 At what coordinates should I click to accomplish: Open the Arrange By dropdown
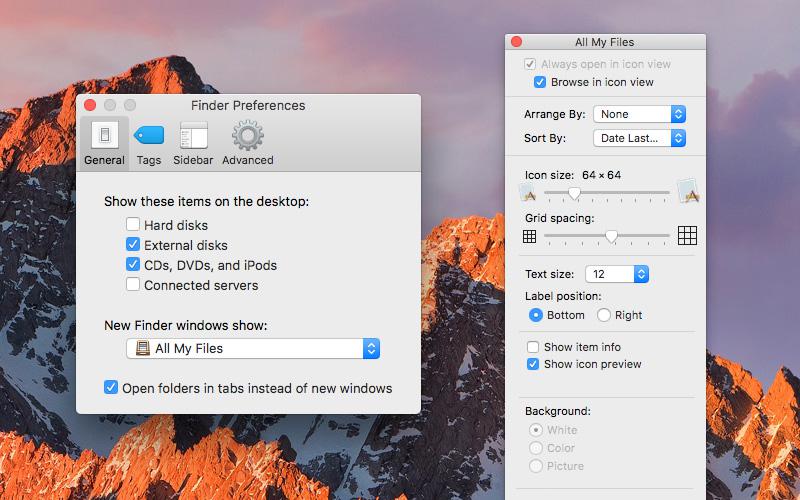(639, 114)
